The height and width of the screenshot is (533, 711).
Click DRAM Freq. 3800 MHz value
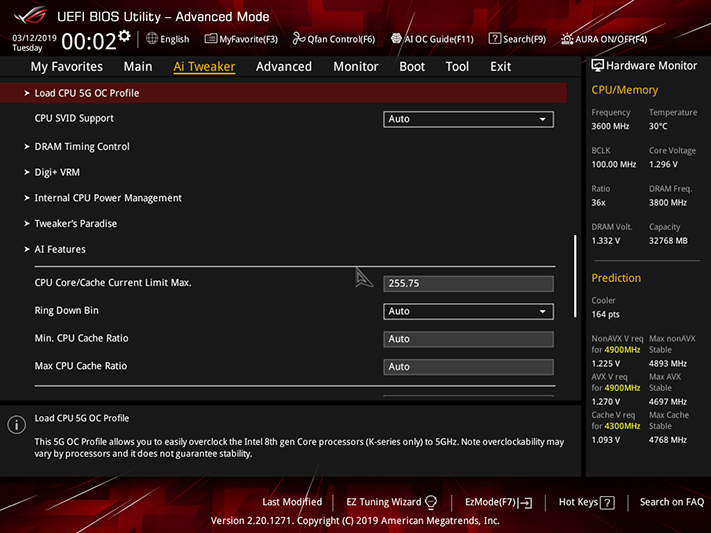click(667, 203)
